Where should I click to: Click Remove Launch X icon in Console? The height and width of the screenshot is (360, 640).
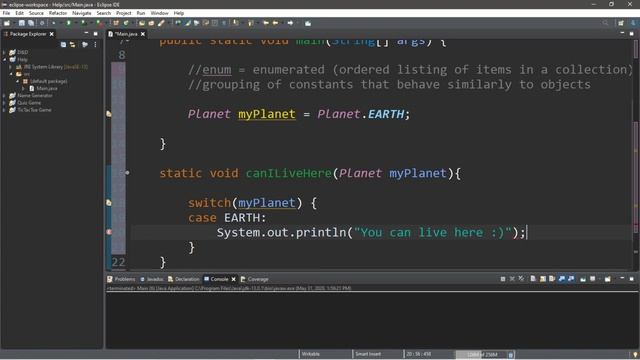point(512,279)
